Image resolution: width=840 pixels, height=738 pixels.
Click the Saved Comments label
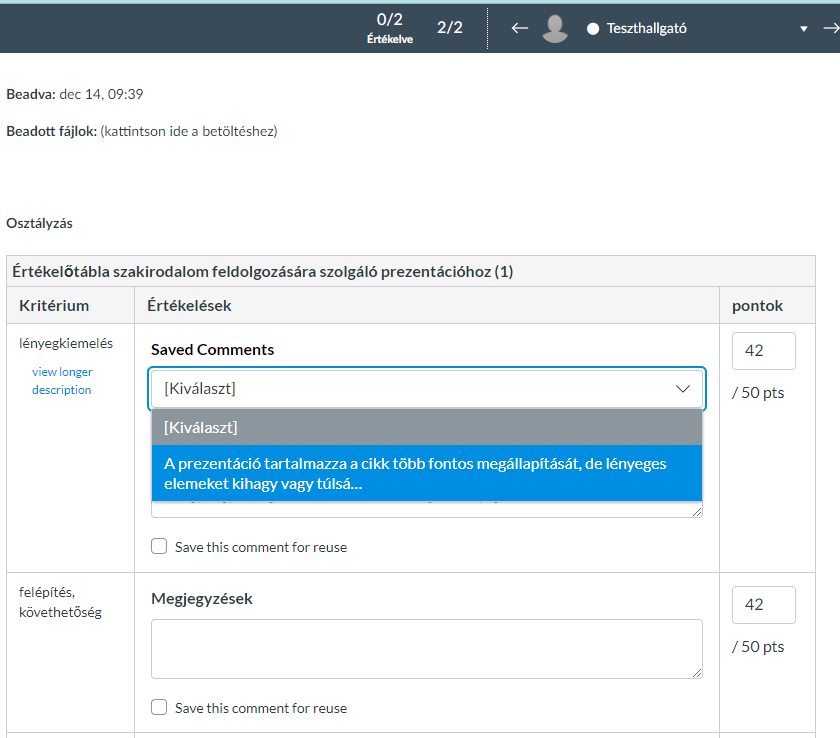(x=212, y=350)
